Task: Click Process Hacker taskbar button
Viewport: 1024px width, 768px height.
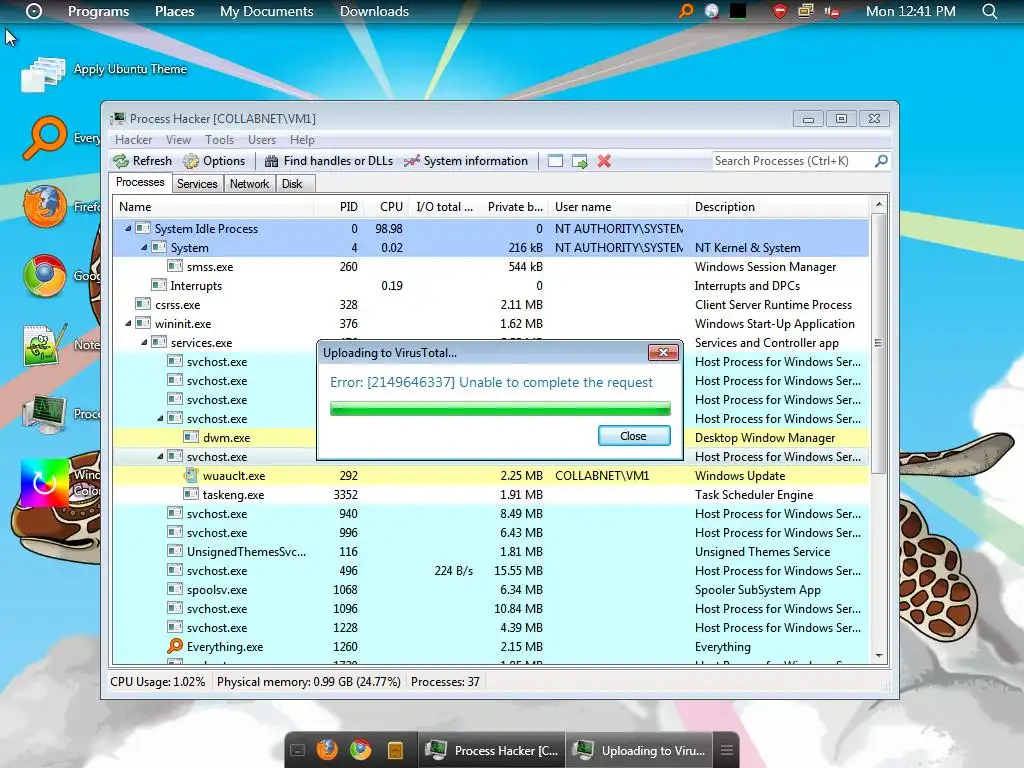Action: point(492,750)
